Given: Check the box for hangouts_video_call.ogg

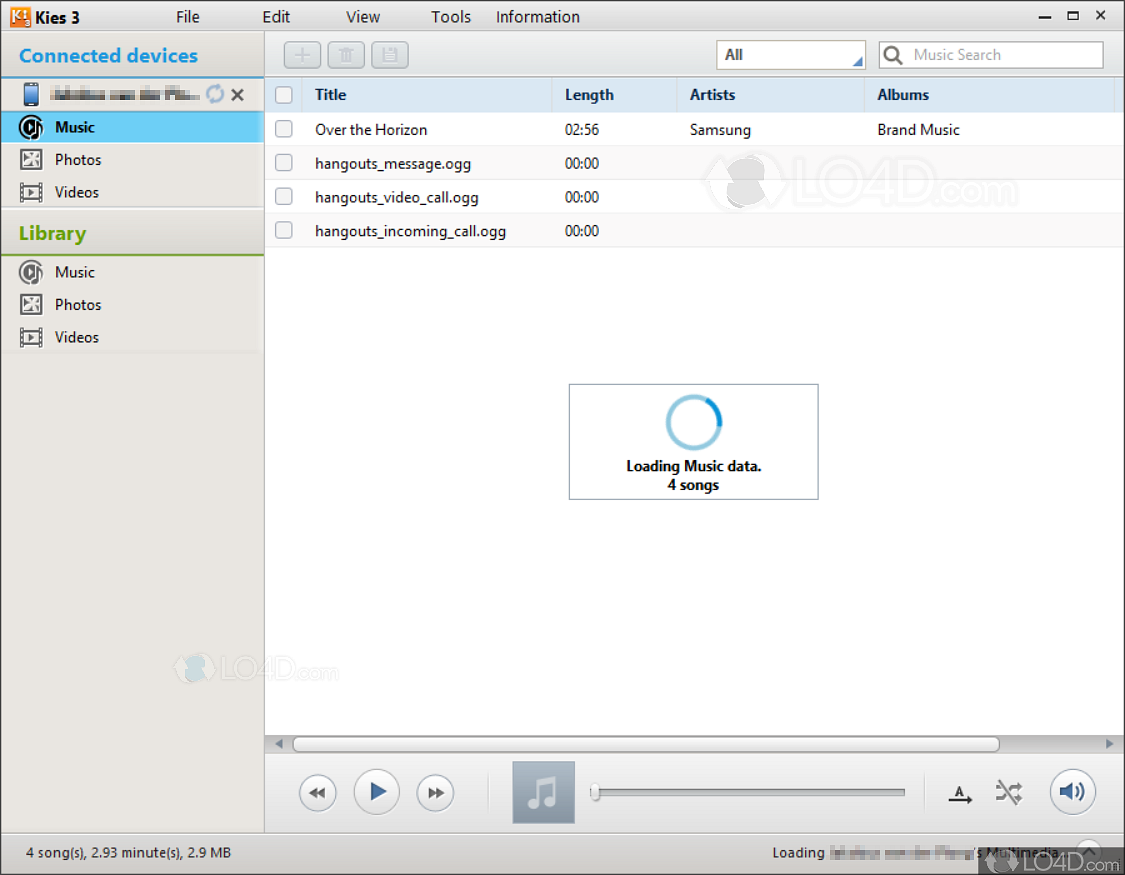Looking at the screenshot, I should [x=284, y=197].
